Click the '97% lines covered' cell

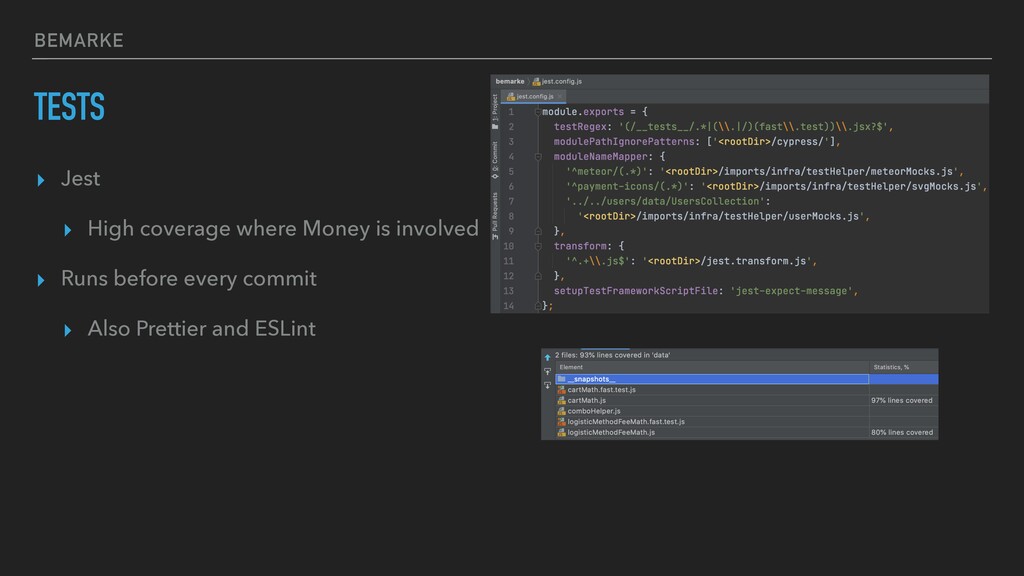902,400
